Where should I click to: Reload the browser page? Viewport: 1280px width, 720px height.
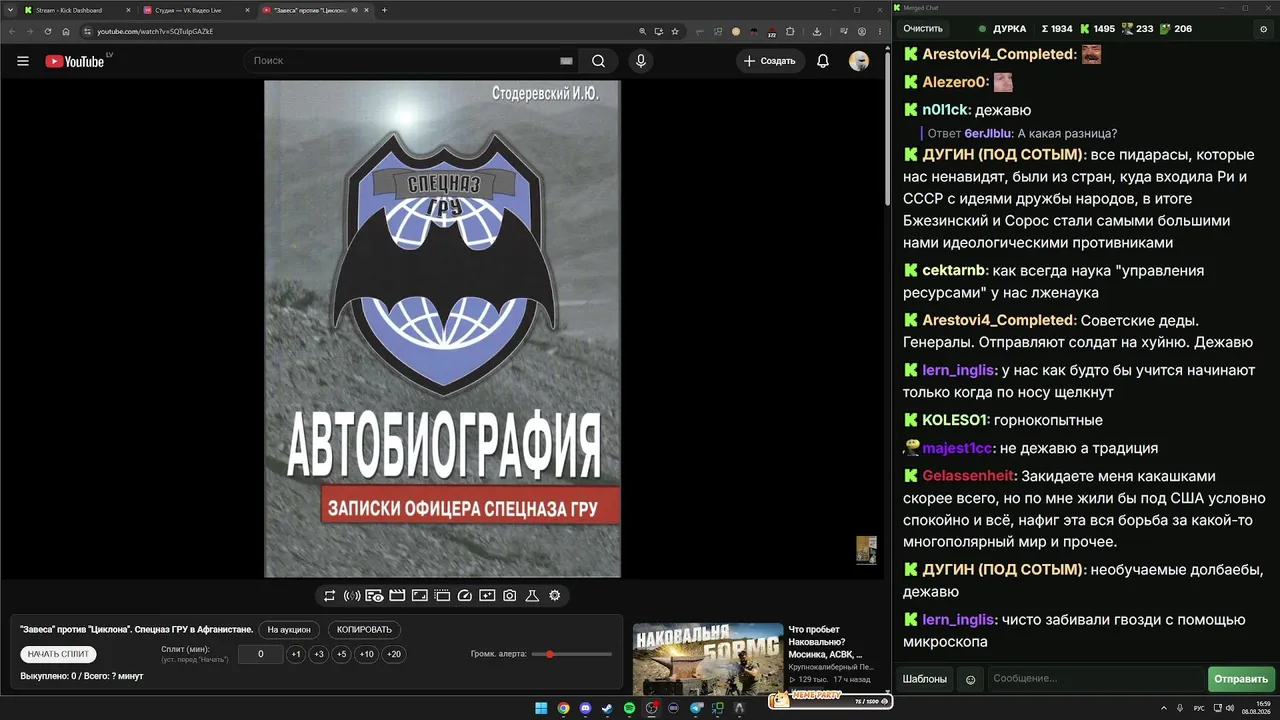pos(47,31)
